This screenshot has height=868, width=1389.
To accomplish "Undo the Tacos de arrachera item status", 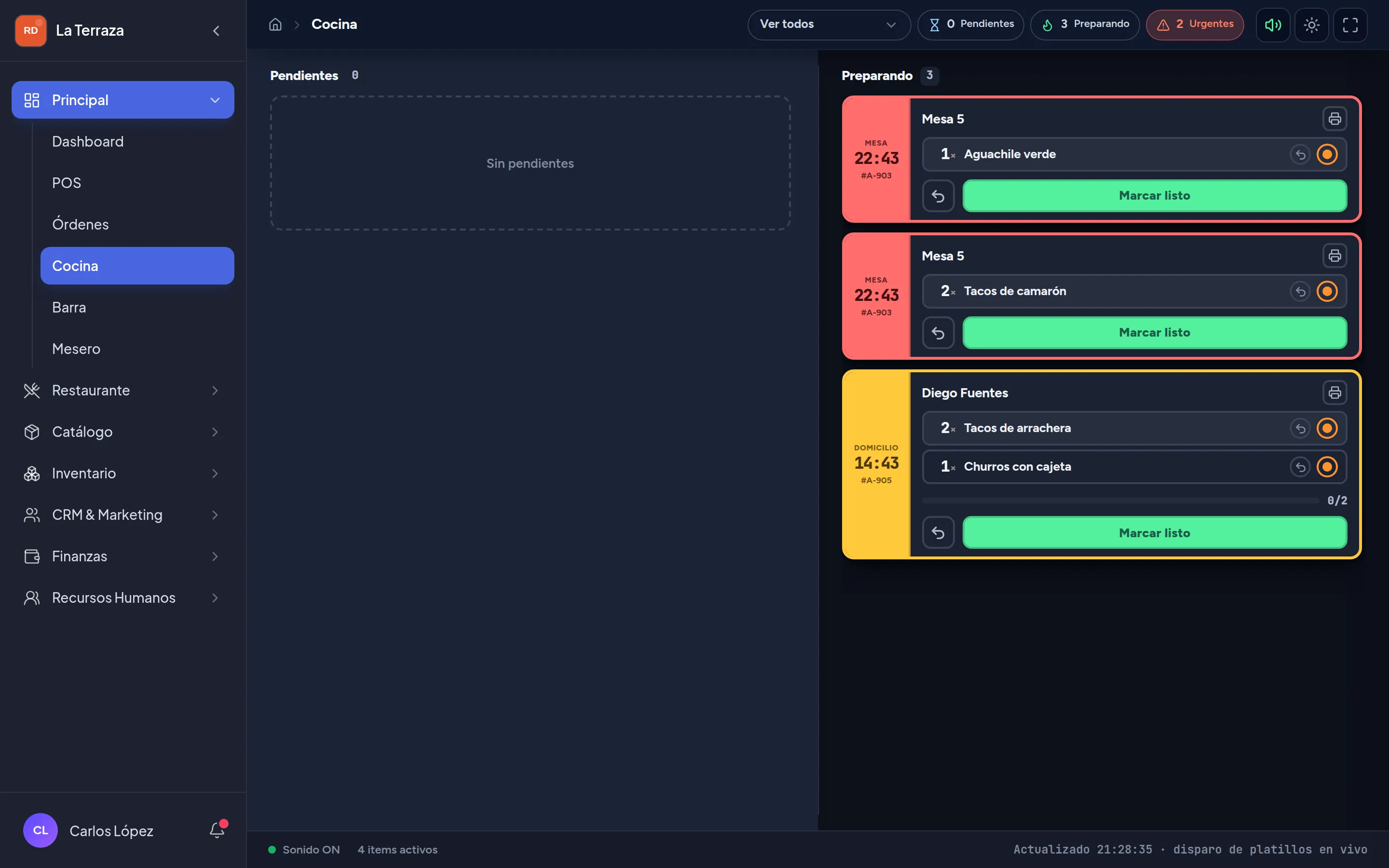I will coord(1300,428).
